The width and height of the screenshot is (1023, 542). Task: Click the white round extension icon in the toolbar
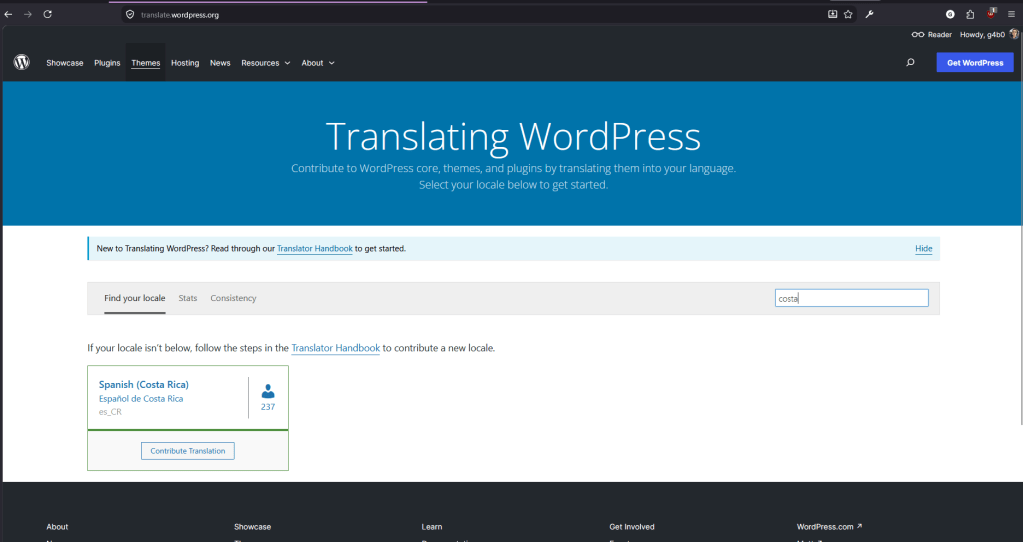click(x=951, y=14)
